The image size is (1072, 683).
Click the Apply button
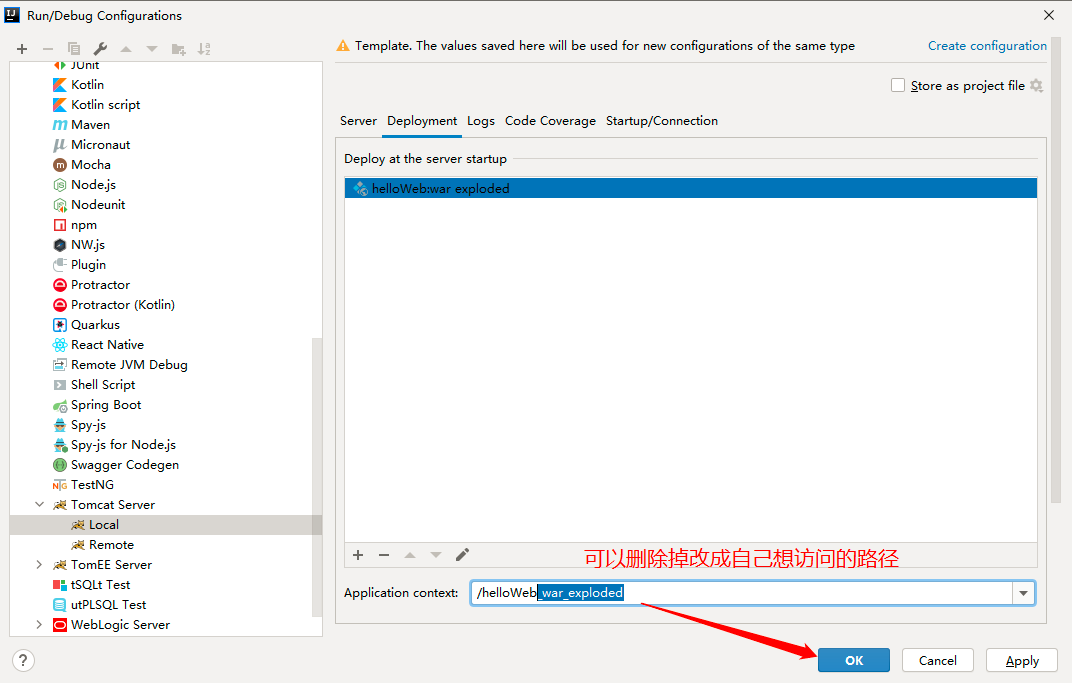(1022, 660)
